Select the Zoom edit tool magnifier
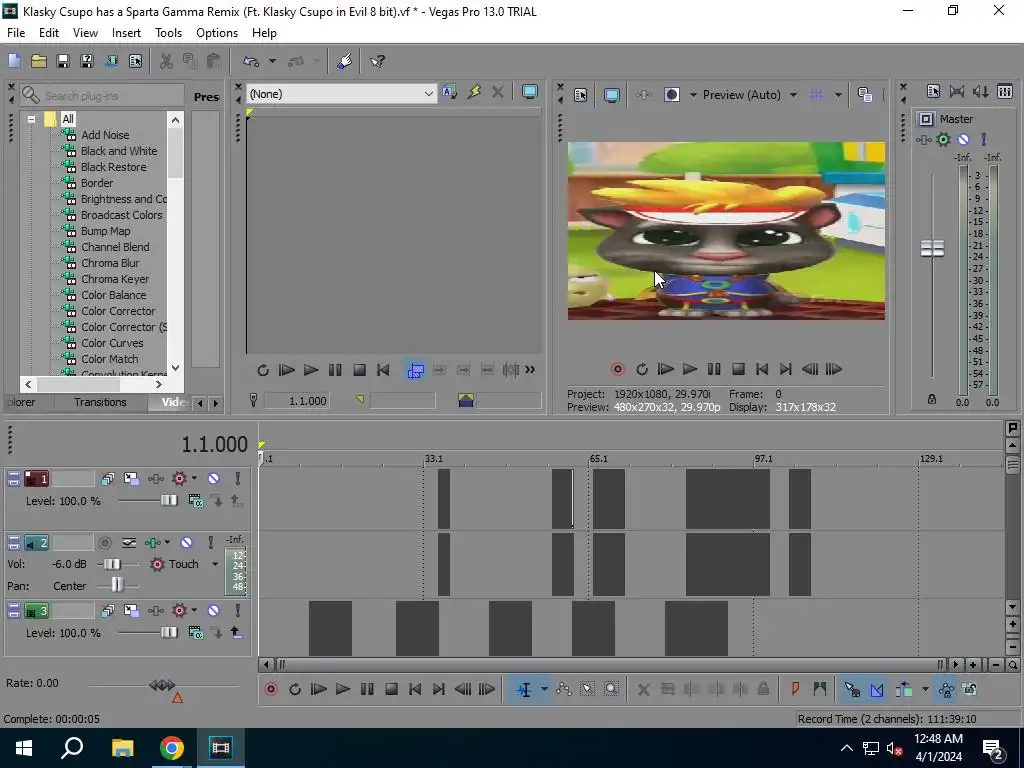The image size is (1024, 768). (611, 689)
